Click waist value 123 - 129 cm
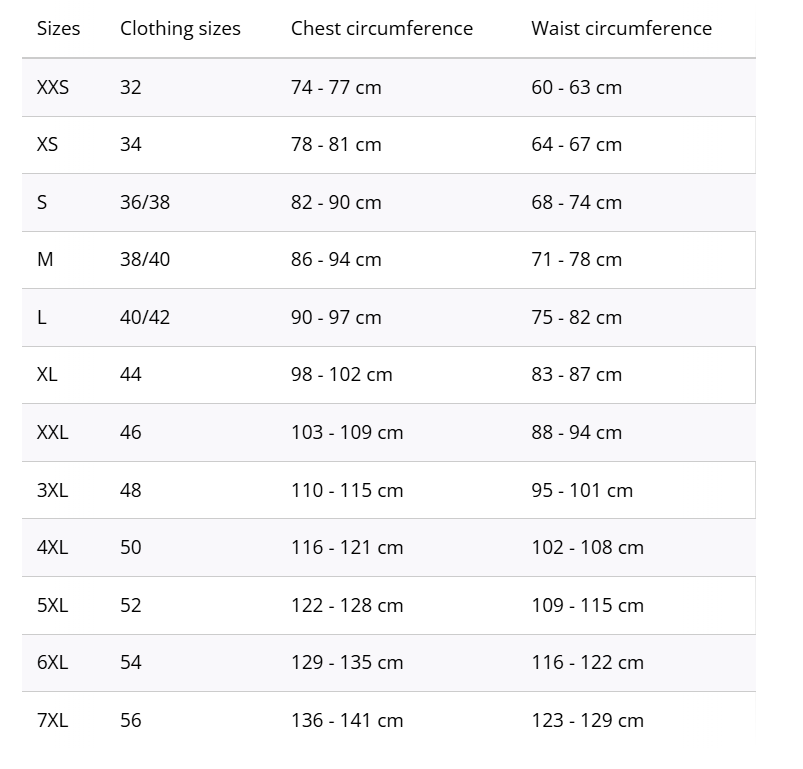The height and width of the screenshot is (769, 803). point(587,720)
